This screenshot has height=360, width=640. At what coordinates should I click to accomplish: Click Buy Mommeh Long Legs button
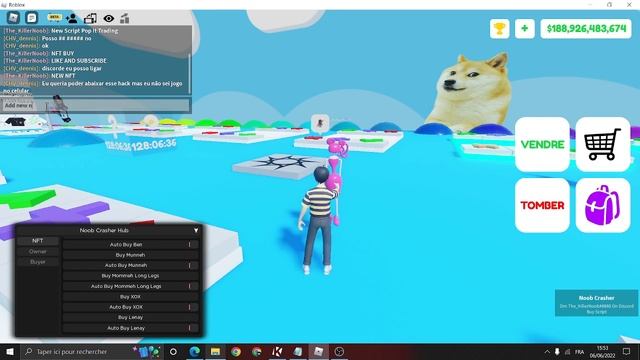(130, 276)
